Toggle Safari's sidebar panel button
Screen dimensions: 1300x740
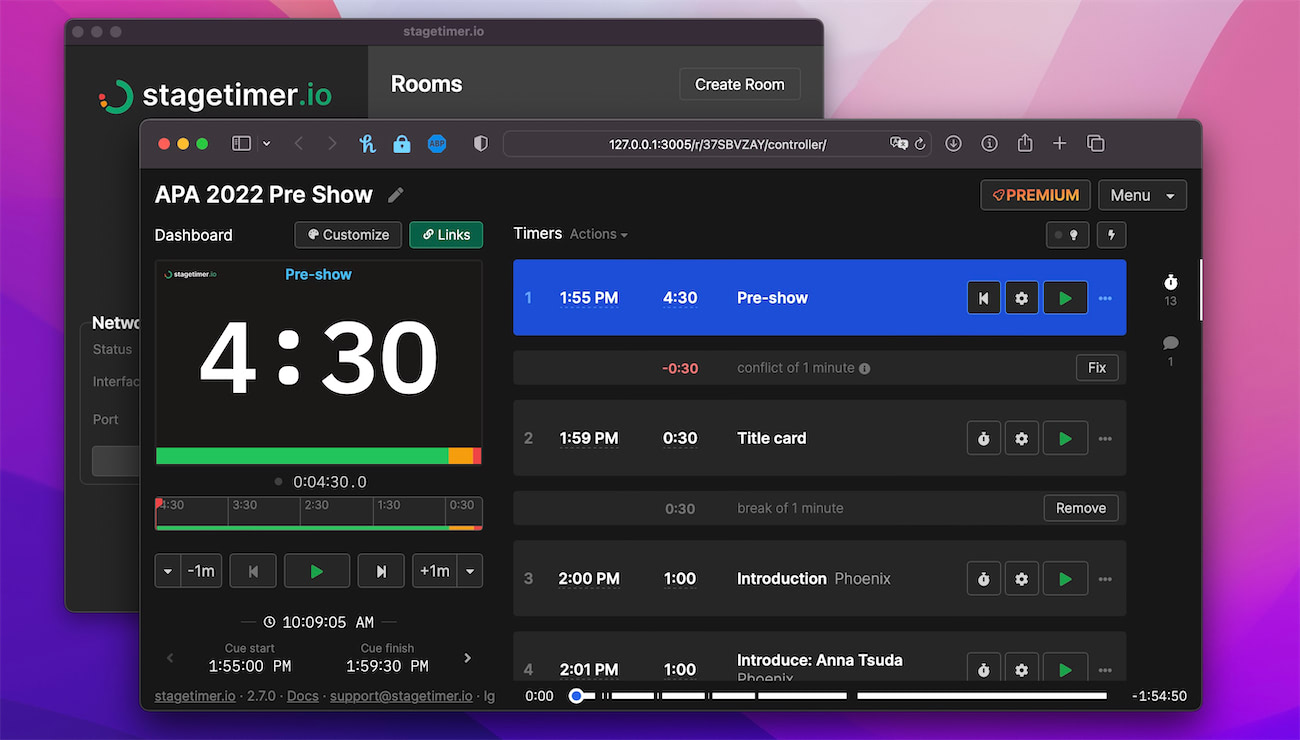(x=241, y=144)
